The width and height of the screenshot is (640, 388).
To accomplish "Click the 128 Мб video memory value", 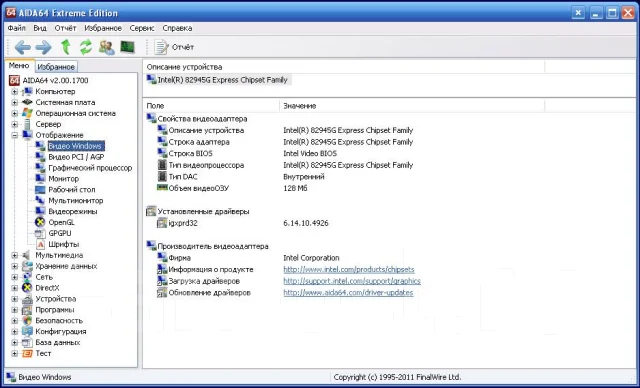I will [295, 188].
